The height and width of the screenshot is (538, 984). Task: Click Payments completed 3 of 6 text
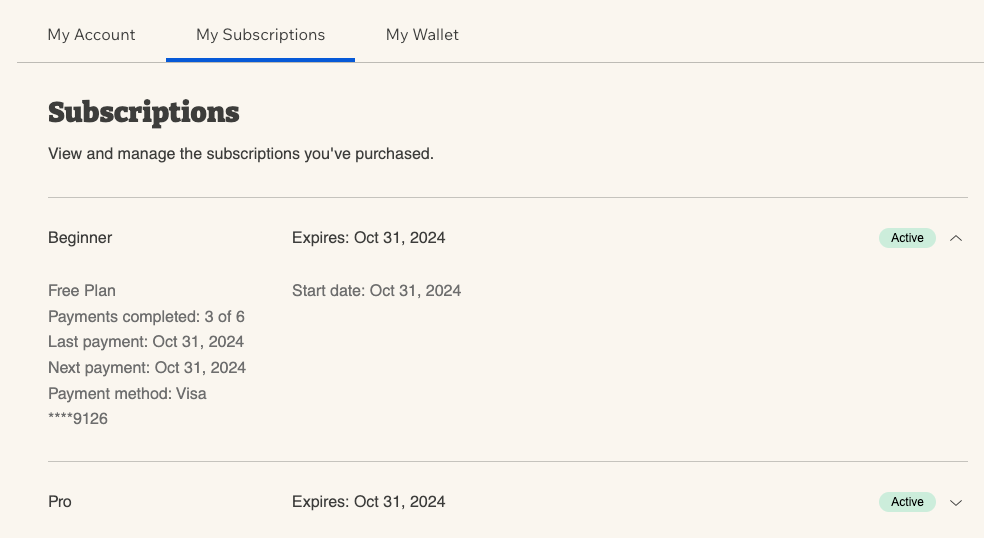coord(146,316)
